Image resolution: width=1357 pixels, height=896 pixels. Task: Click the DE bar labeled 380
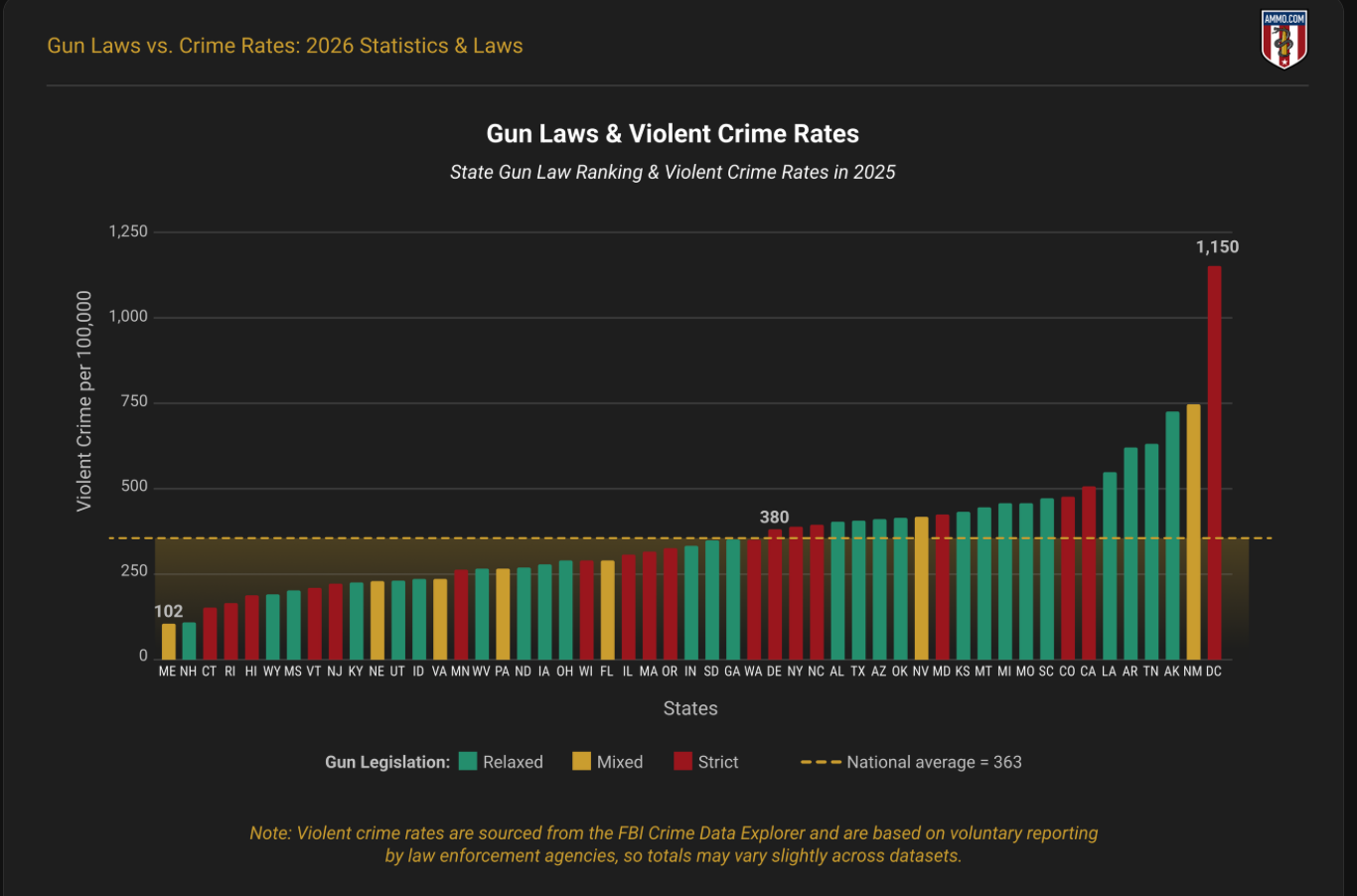coord(775,594)
